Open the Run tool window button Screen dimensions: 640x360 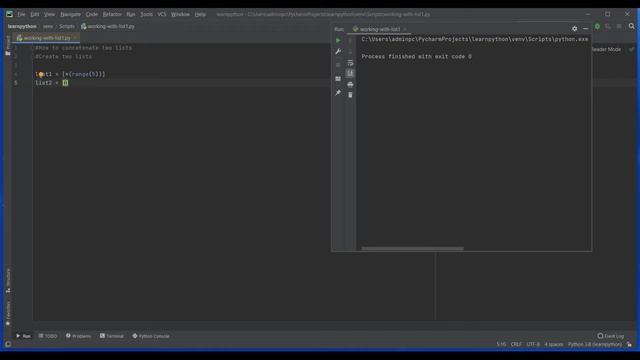[23, 336]
